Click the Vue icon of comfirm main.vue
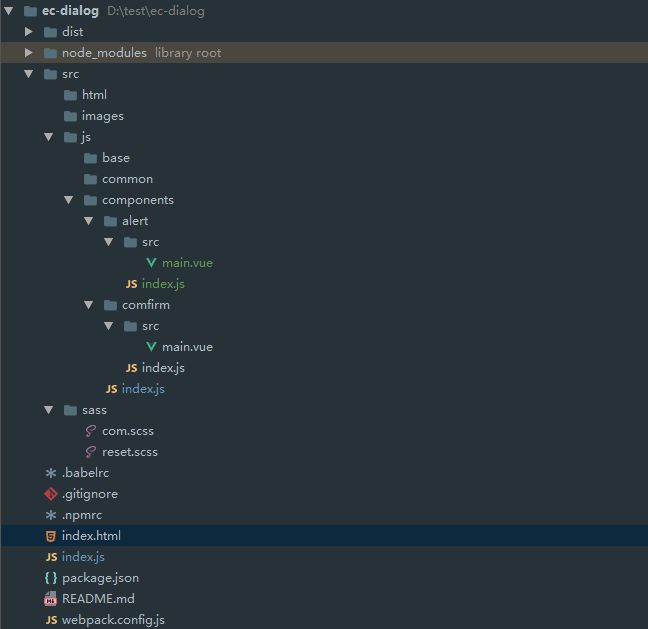The width and height of the screenshot is (648, 629). click(151, 347)
